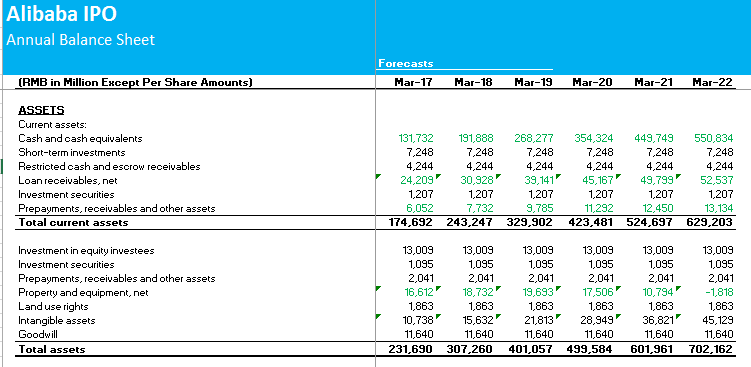Select loan receivables value 30,928

click(x=477, y=181)
